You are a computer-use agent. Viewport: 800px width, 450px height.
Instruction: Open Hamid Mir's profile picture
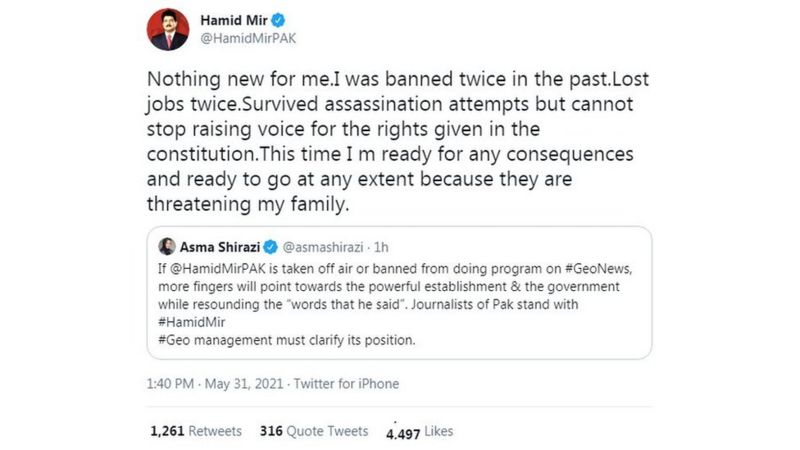point(168,30)
